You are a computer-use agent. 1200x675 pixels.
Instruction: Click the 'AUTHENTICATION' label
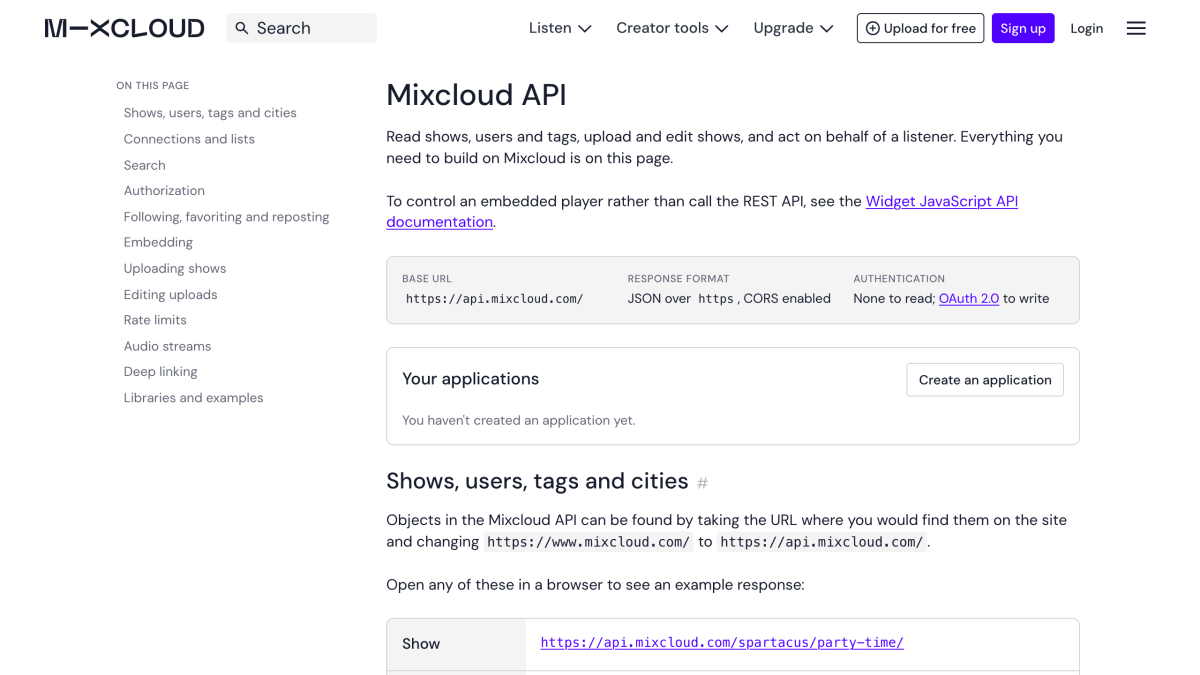[899, 279]
